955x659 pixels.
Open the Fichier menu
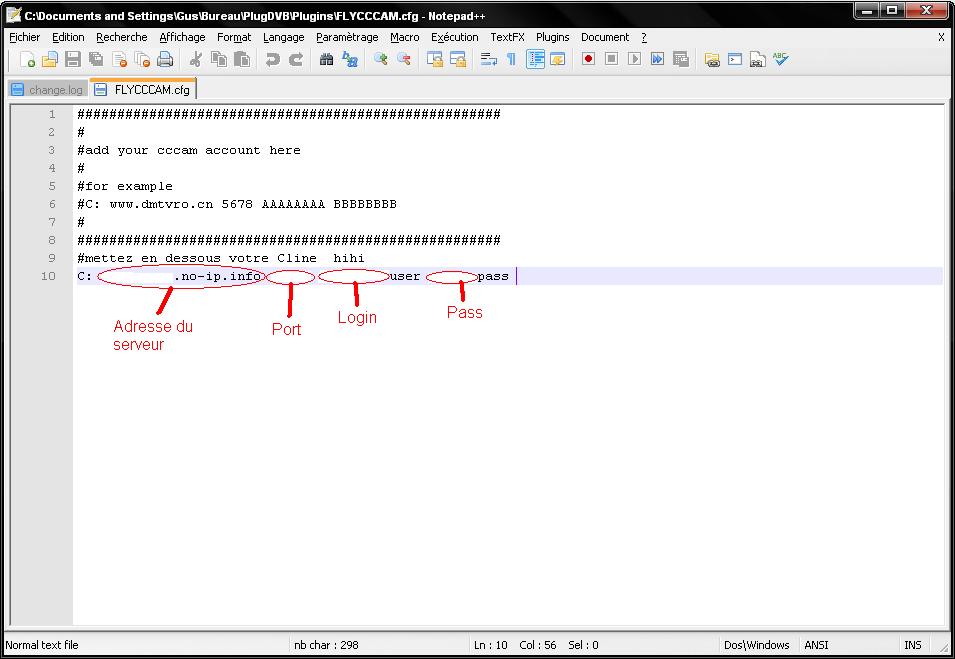(24, 37)
